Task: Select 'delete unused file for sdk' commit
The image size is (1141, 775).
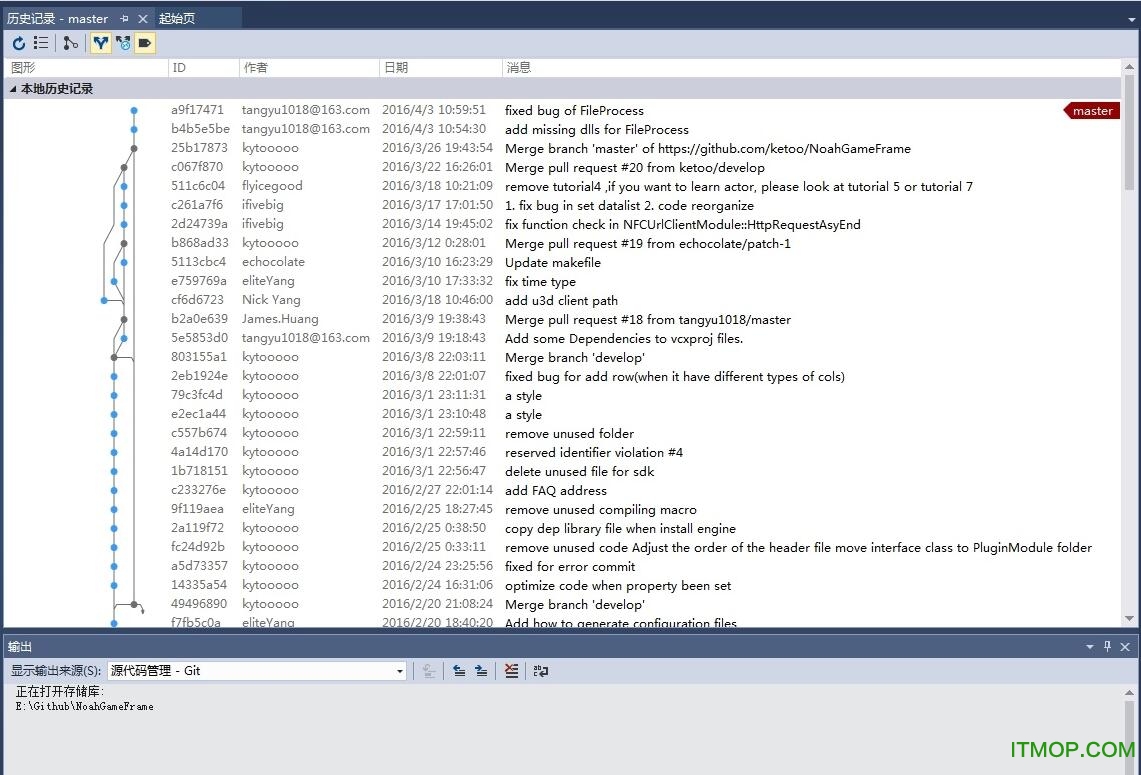Action: [562, 471]
